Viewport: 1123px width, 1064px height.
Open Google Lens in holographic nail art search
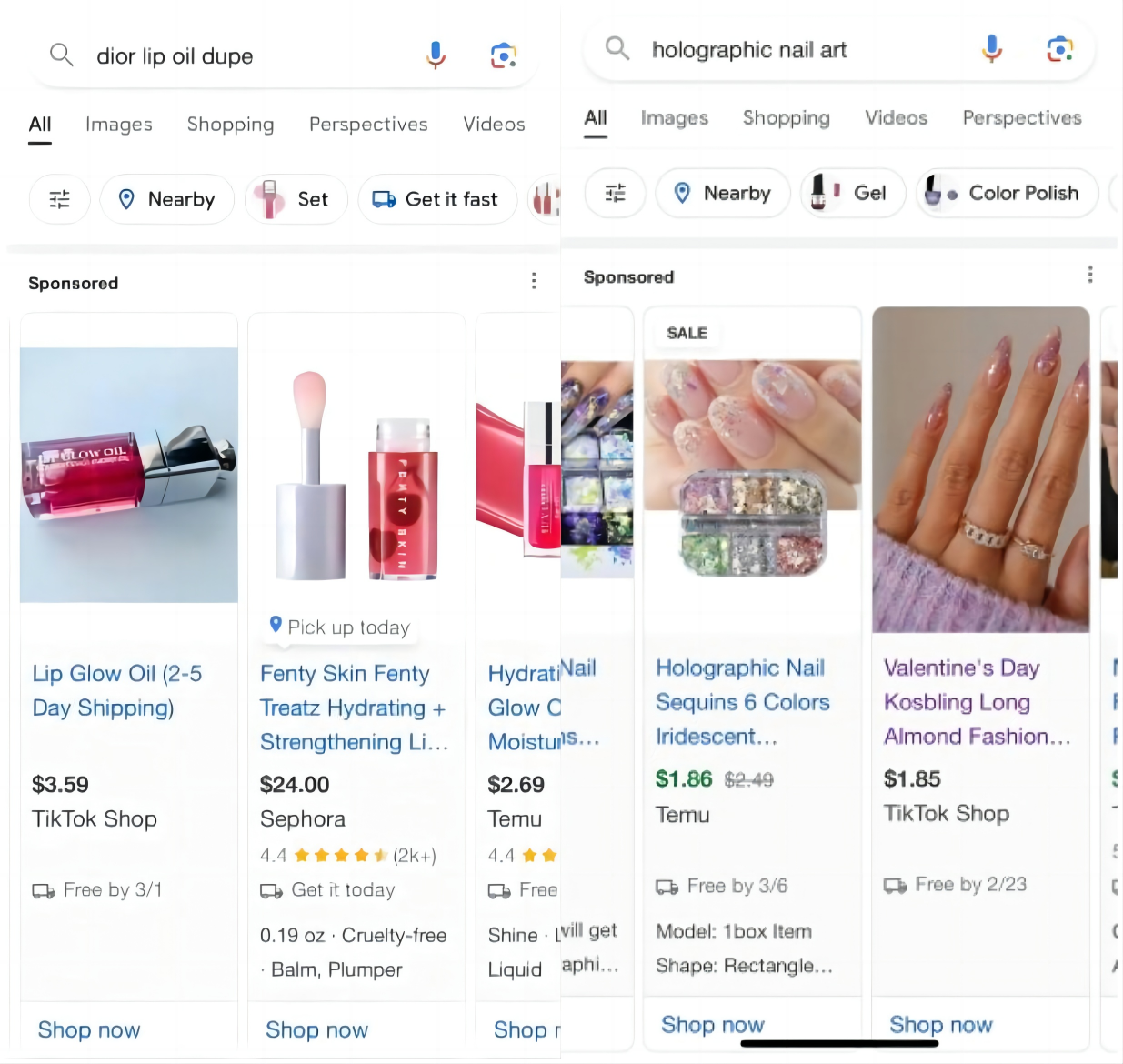click(1059, 49)
